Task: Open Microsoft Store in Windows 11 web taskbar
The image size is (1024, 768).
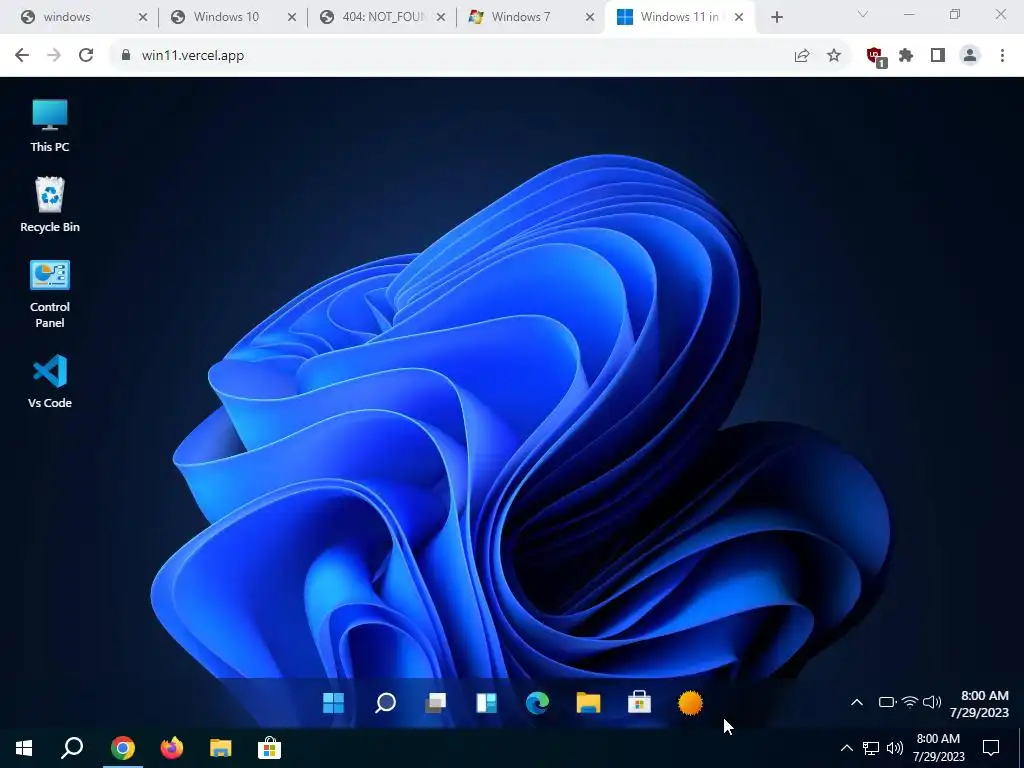Action: [x=639, y=703]
